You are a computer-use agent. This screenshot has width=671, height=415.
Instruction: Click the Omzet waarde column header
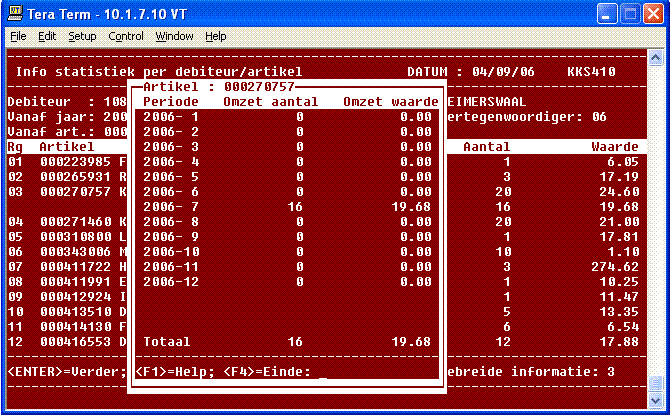[390, 102]
